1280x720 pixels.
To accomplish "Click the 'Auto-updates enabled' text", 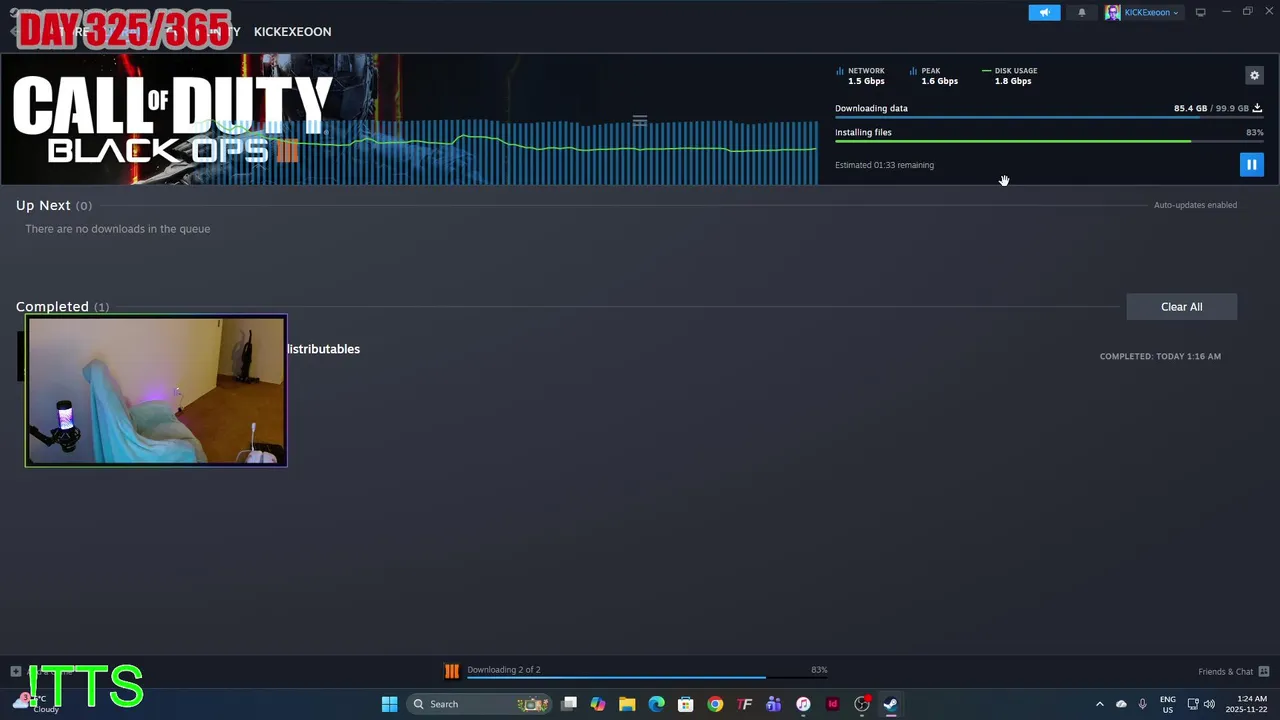I will 1195,205.
